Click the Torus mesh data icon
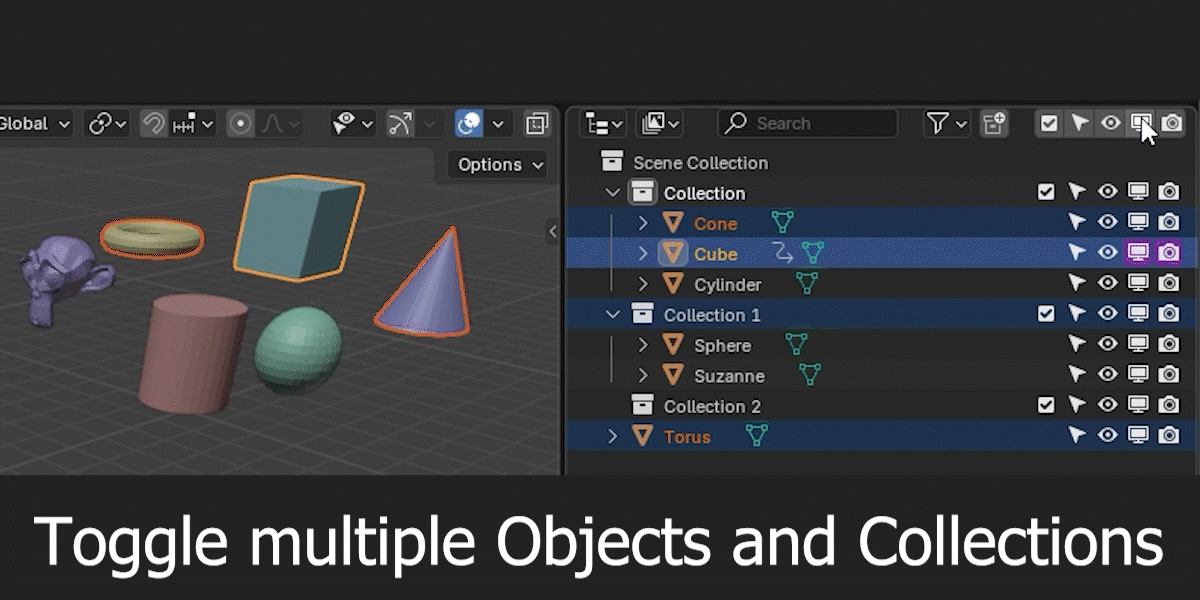Image resolution: width=1200 pixels, height=600 pixels. pyautogui.click(x=757, y=437)
